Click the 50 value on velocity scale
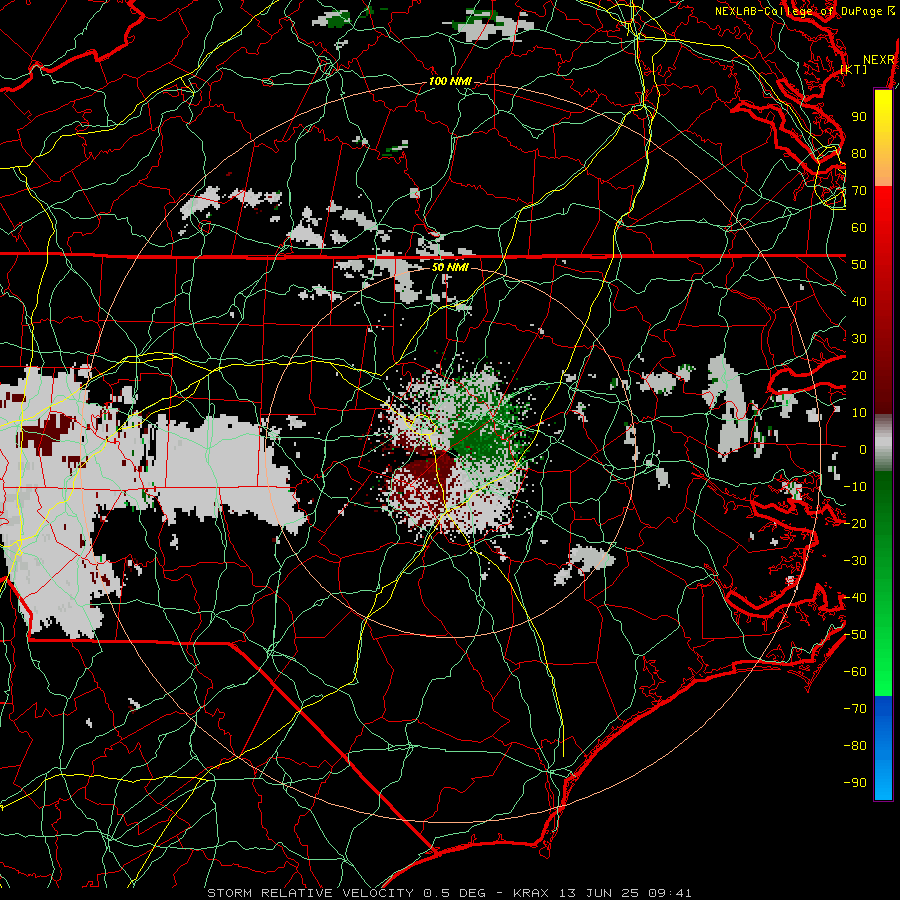 tap(859, 265)
